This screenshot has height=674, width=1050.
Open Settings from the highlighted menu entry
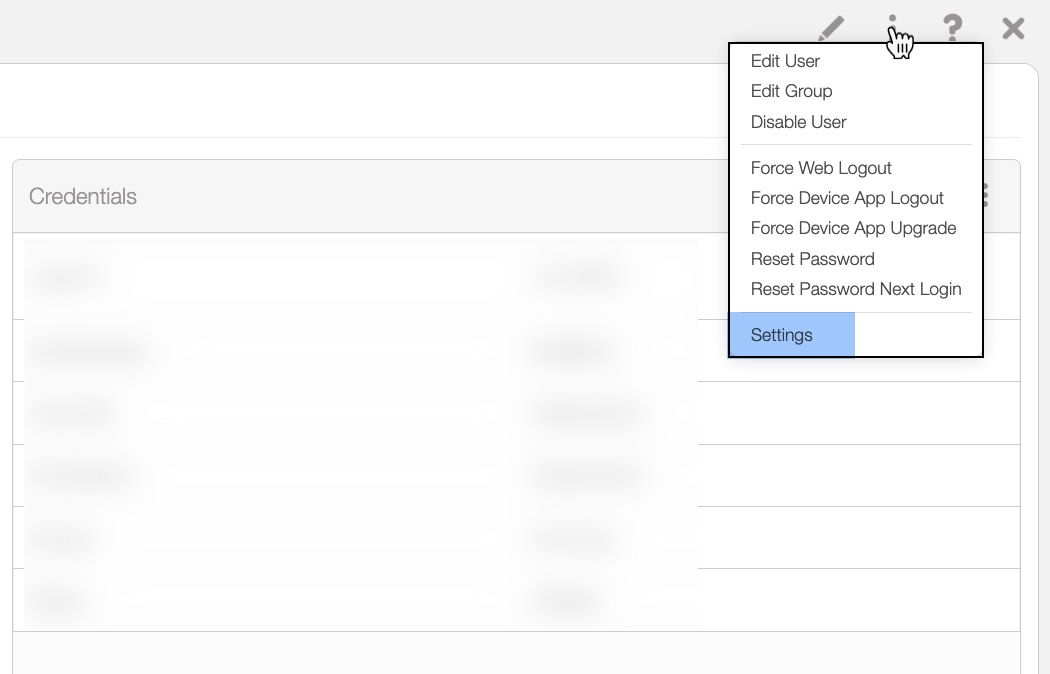pos(782,335)
